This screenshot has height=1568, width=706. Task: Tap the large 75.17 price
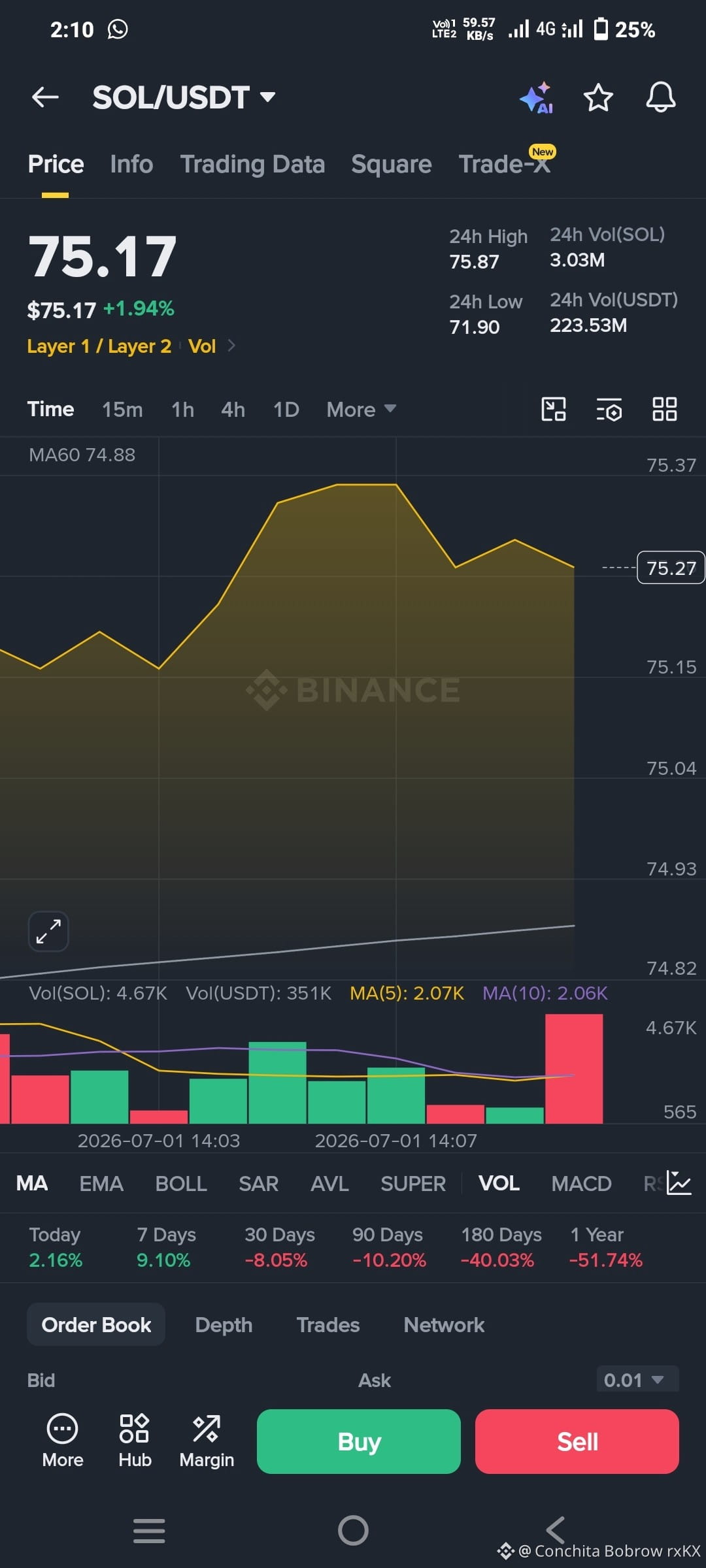pos(103,256)
